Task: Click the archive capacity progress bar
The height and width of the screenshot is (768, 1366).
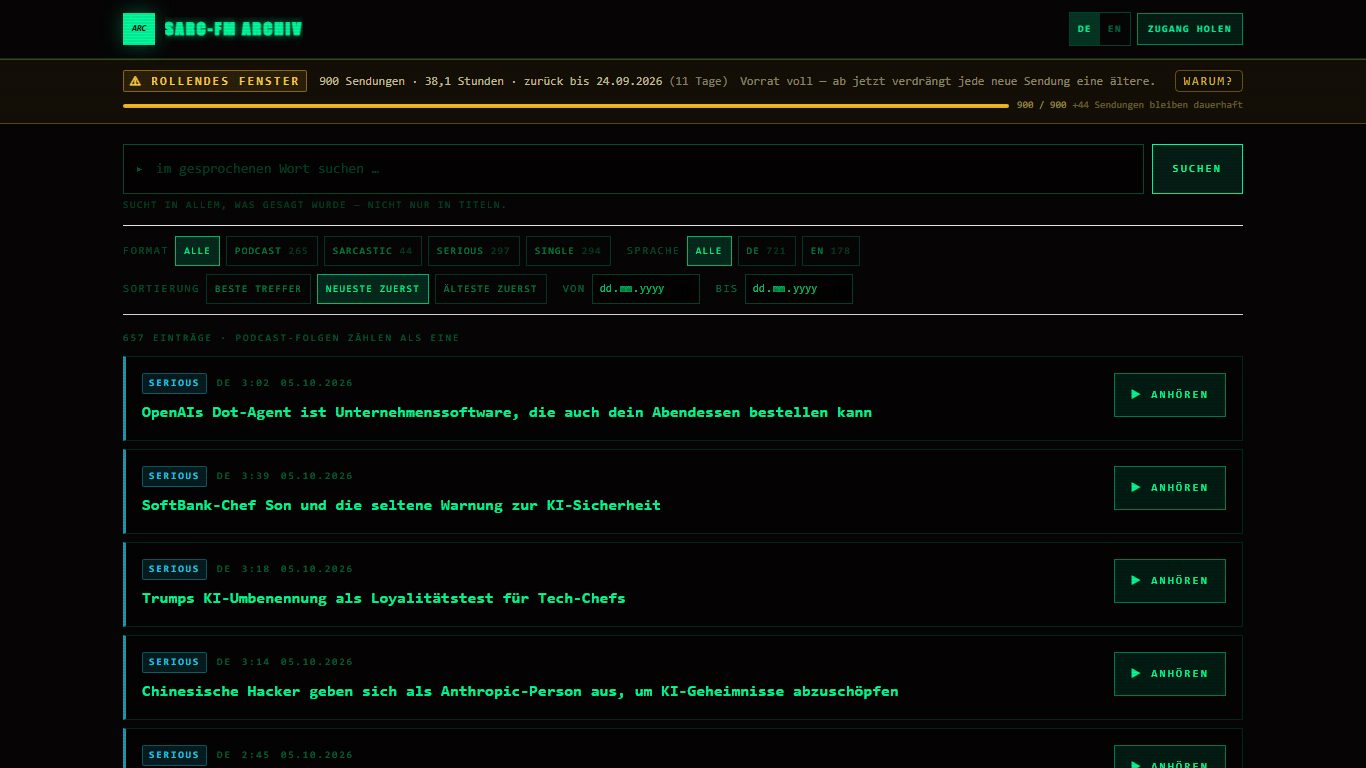Action: click(566, 105)
